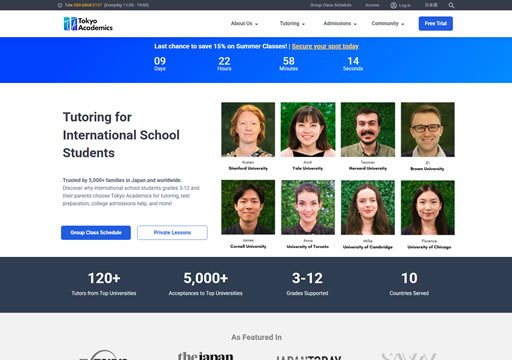Open the University of Cambridge tutor photo

(x=368, y=207)
